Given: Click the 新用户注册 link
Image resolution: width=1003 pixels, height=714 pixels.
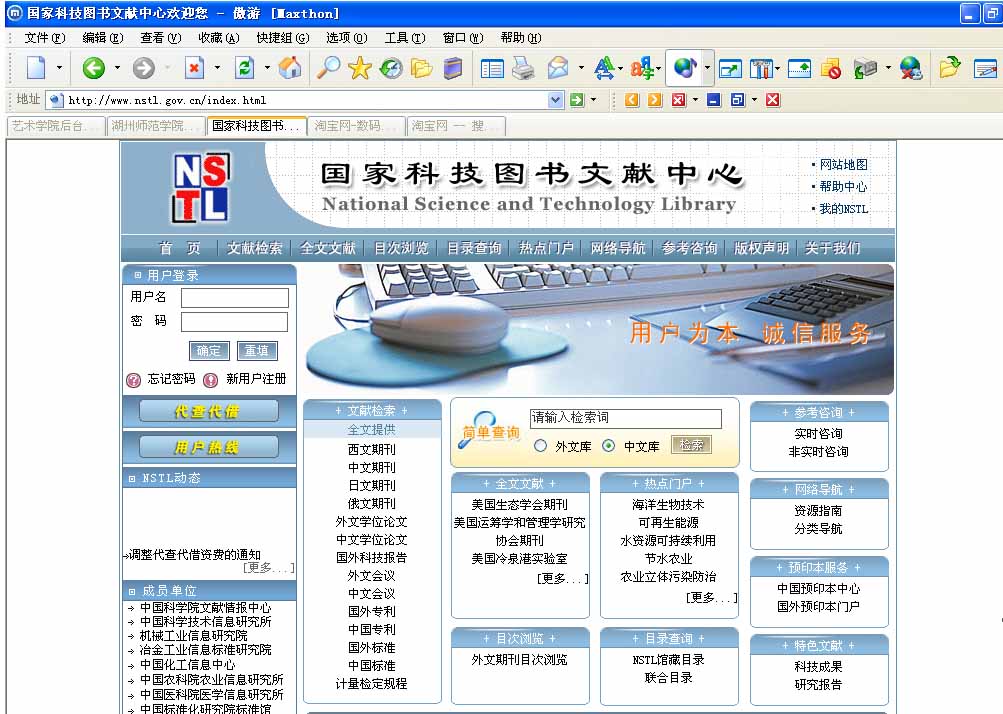Looking at the screenshot, I should click(256, 379).
